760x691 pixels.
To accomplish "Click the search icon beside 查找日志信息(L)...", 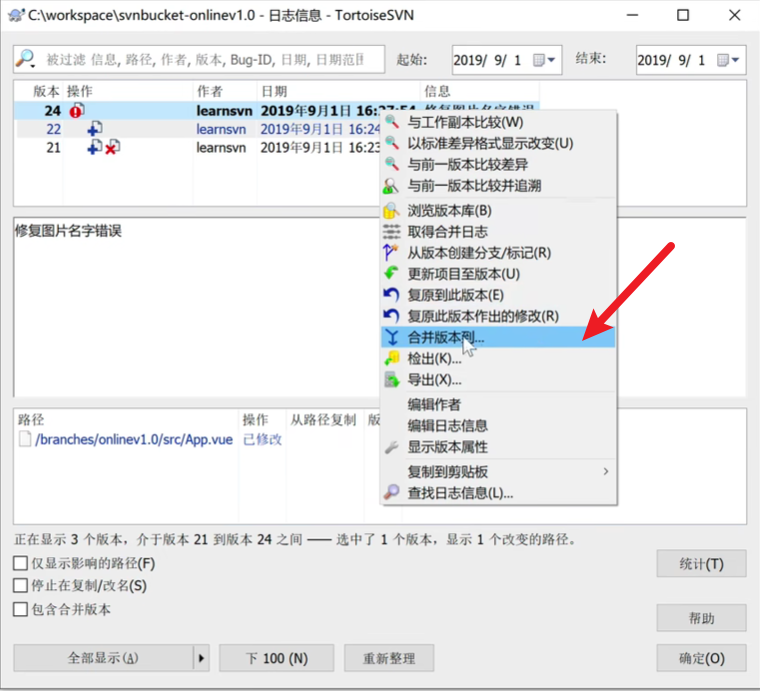I will pos(392,492).
